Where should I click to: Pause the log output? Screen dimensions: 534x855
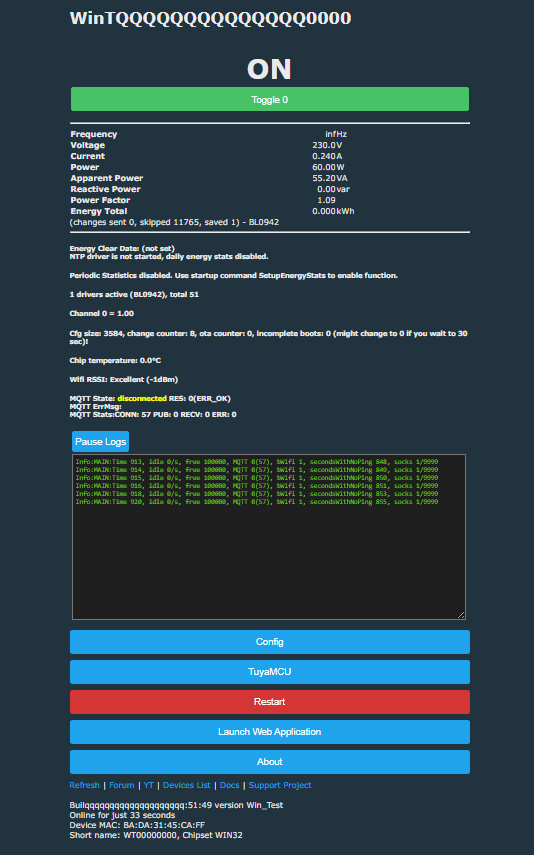100,442
